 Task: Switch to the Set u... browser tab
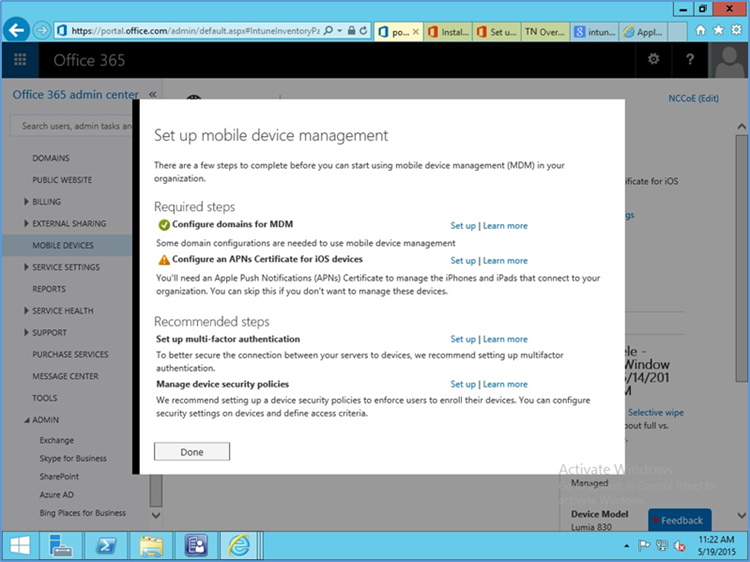[497, 32]
